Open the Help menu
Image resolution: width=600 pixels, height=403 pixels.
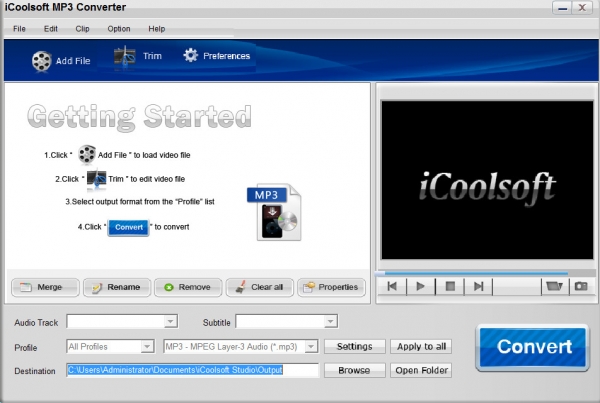(x=157, y=29)
